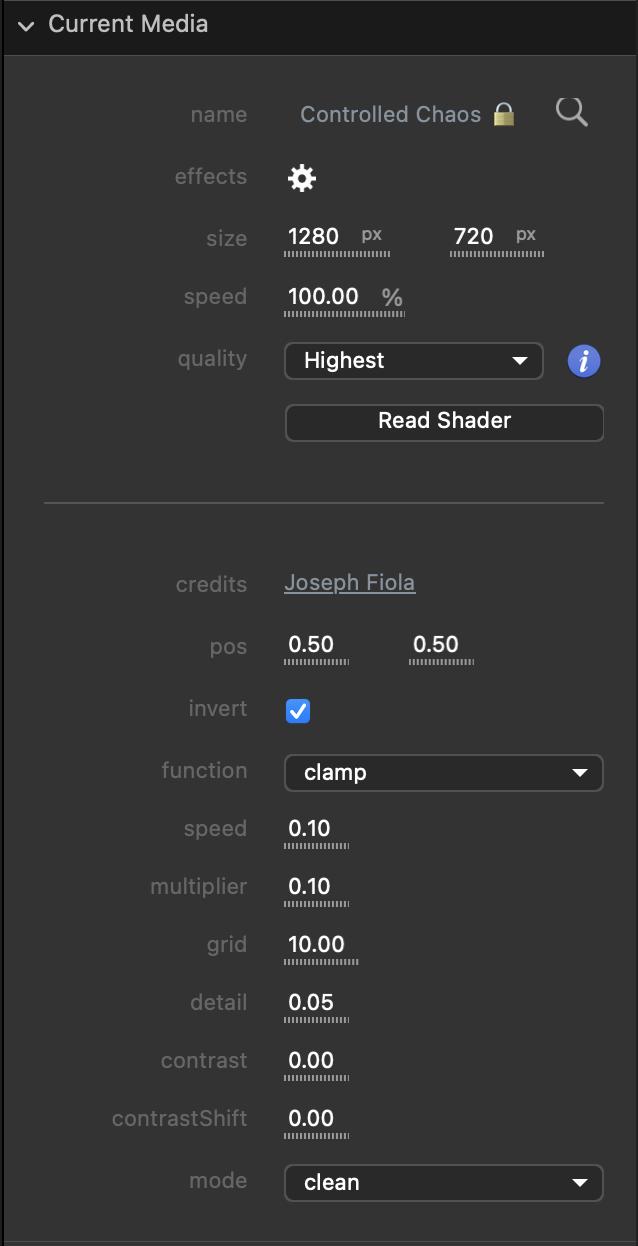Screen dimensions: 638x1246
Task: Click the height field showing 720
Action: (474, 237)
